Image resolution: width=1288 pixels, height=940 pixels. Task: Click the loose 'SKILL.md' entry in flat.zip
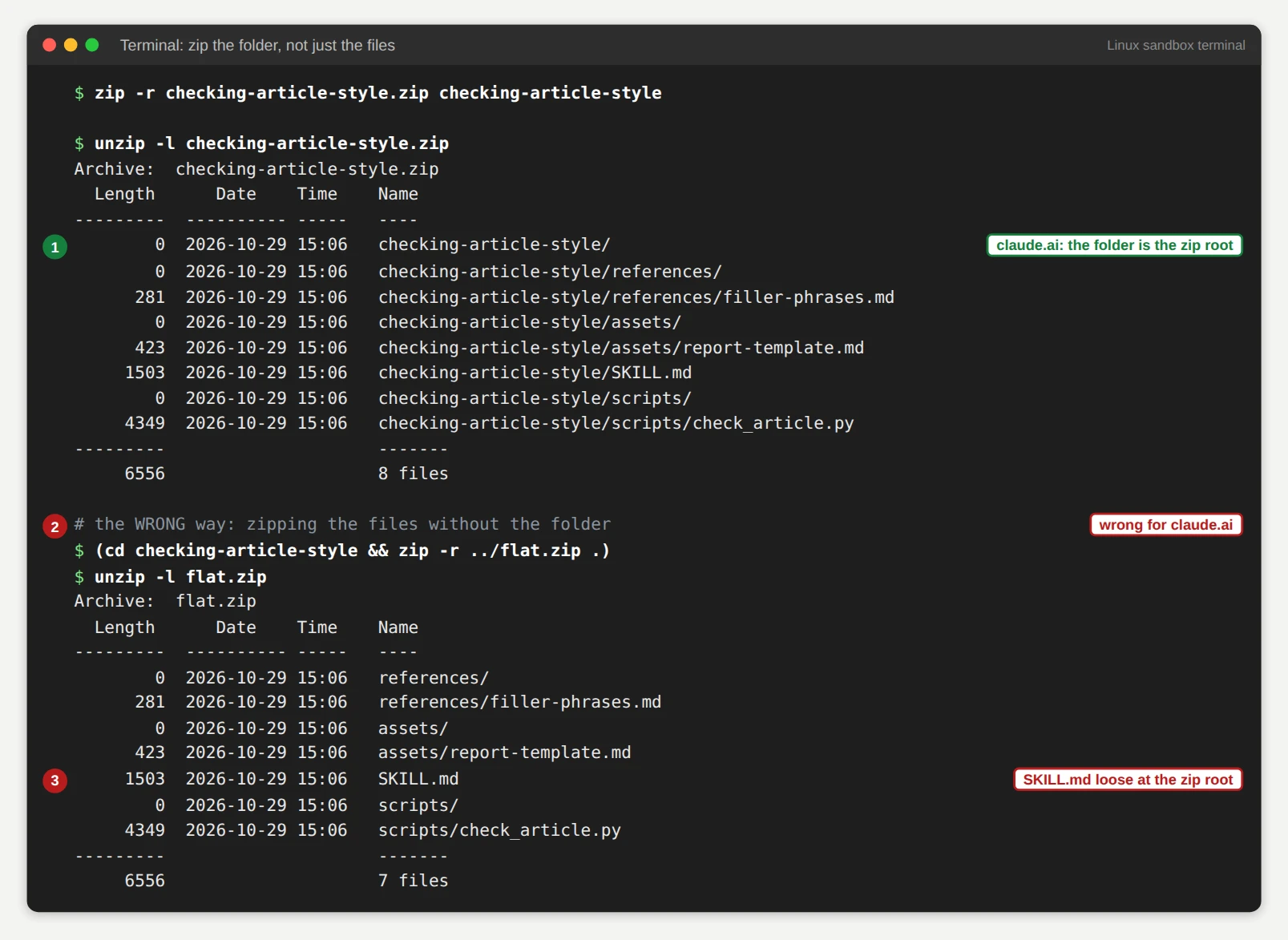pos(418,779)
